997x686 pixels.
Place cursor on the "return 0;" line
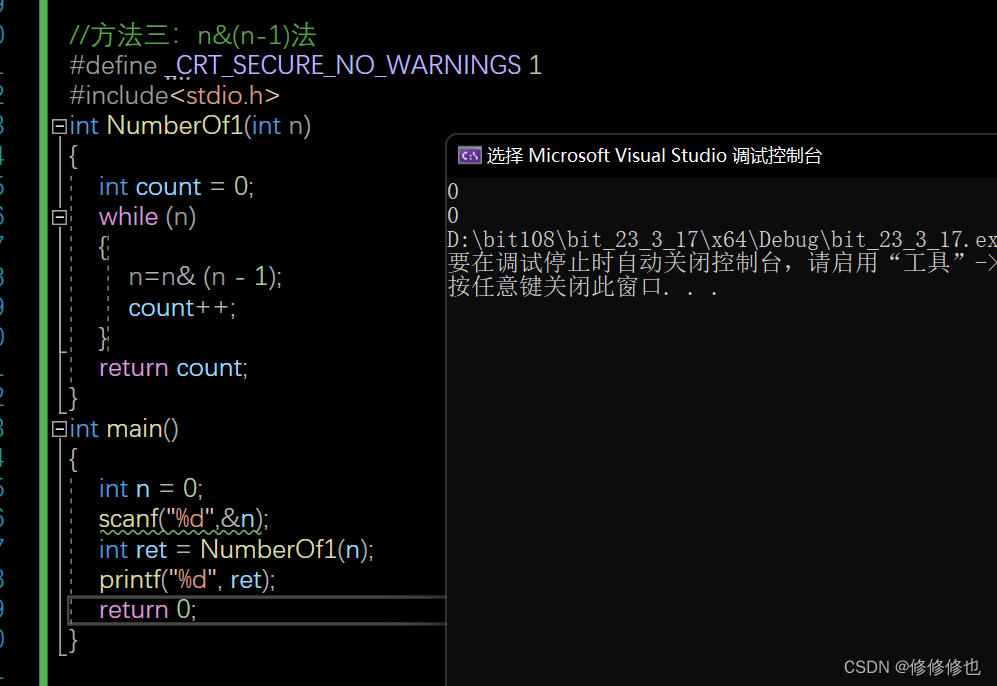[147, 610]
